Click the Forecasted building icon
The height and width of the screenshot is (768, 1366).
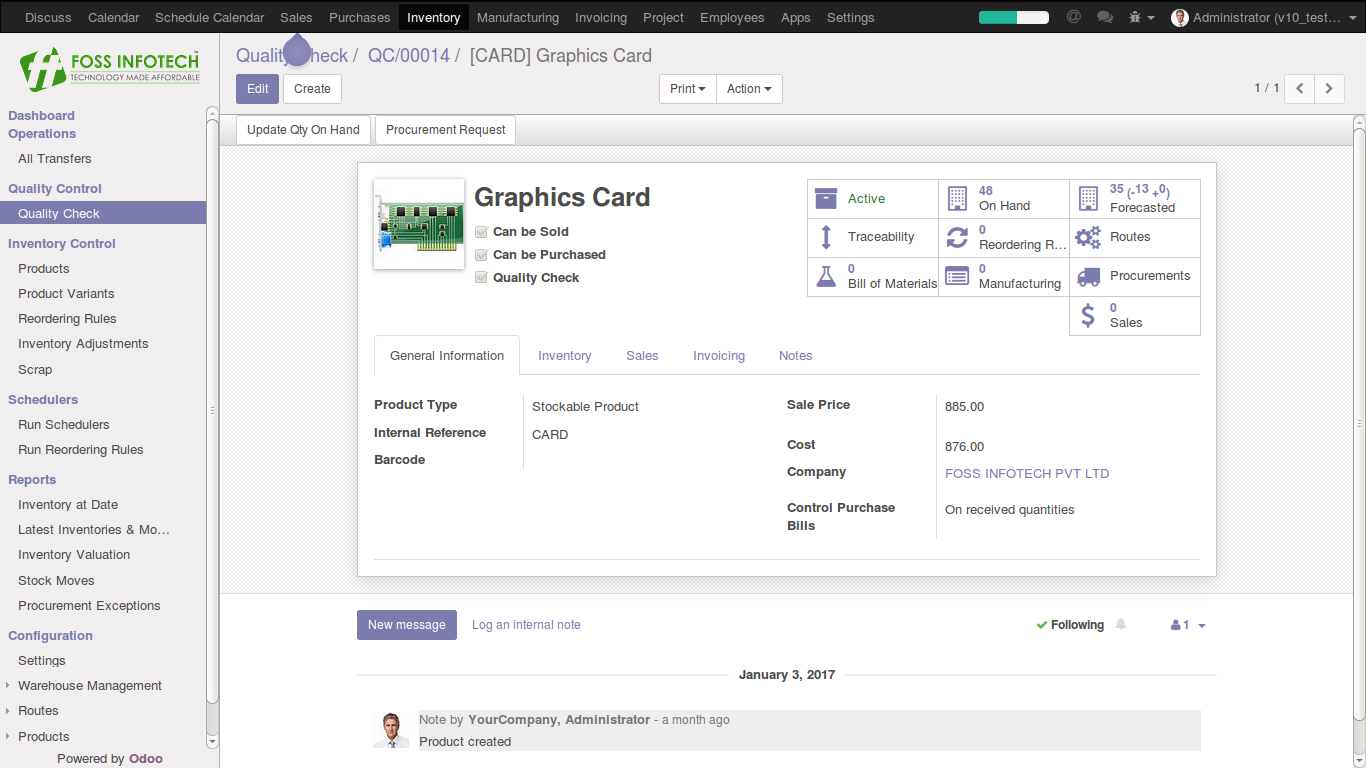(1088, 198)
